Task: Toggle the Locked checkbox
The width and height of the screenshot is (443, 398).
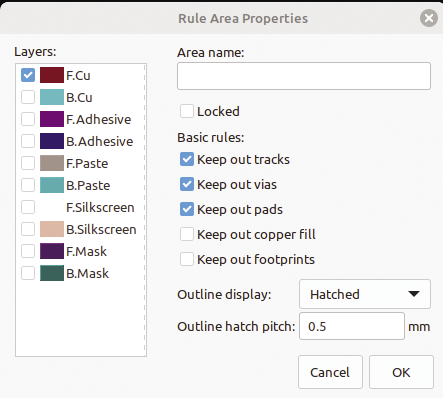Action: 187,111
